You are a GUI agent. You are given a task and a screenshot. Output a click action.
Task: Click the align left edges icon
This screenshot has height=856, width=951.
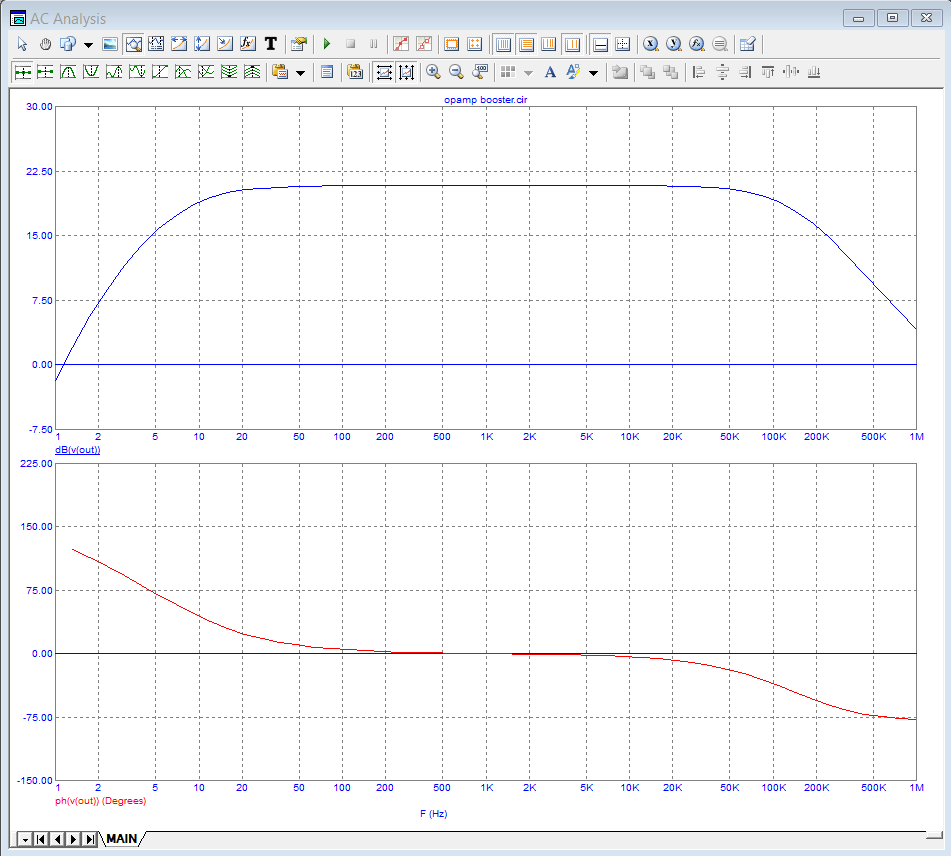click(x=699, y=72)
